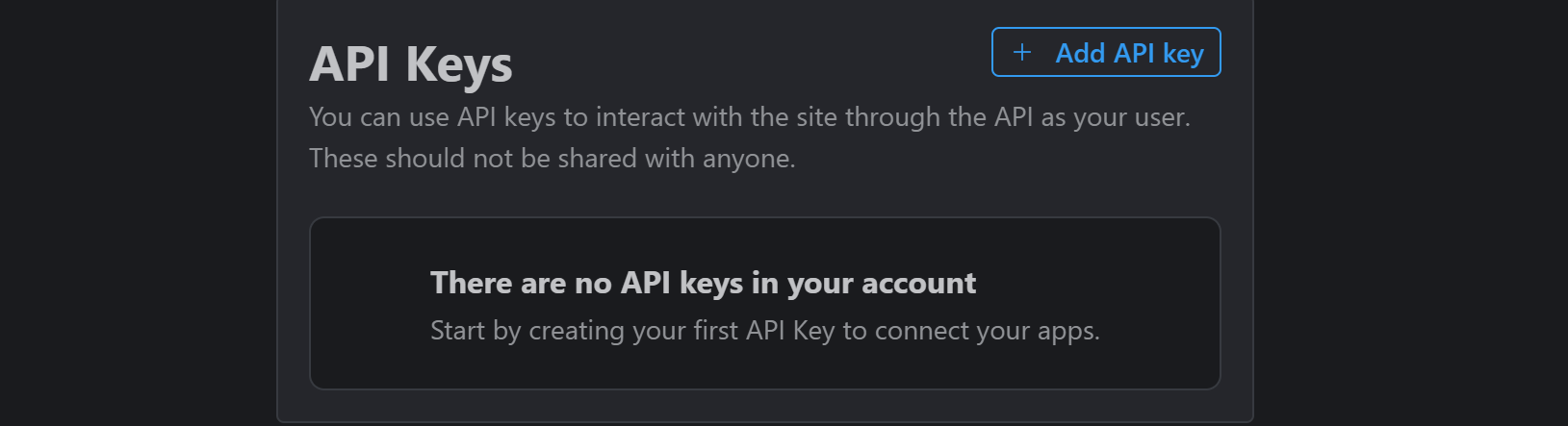Select the API Keys heading

point(411,64)
